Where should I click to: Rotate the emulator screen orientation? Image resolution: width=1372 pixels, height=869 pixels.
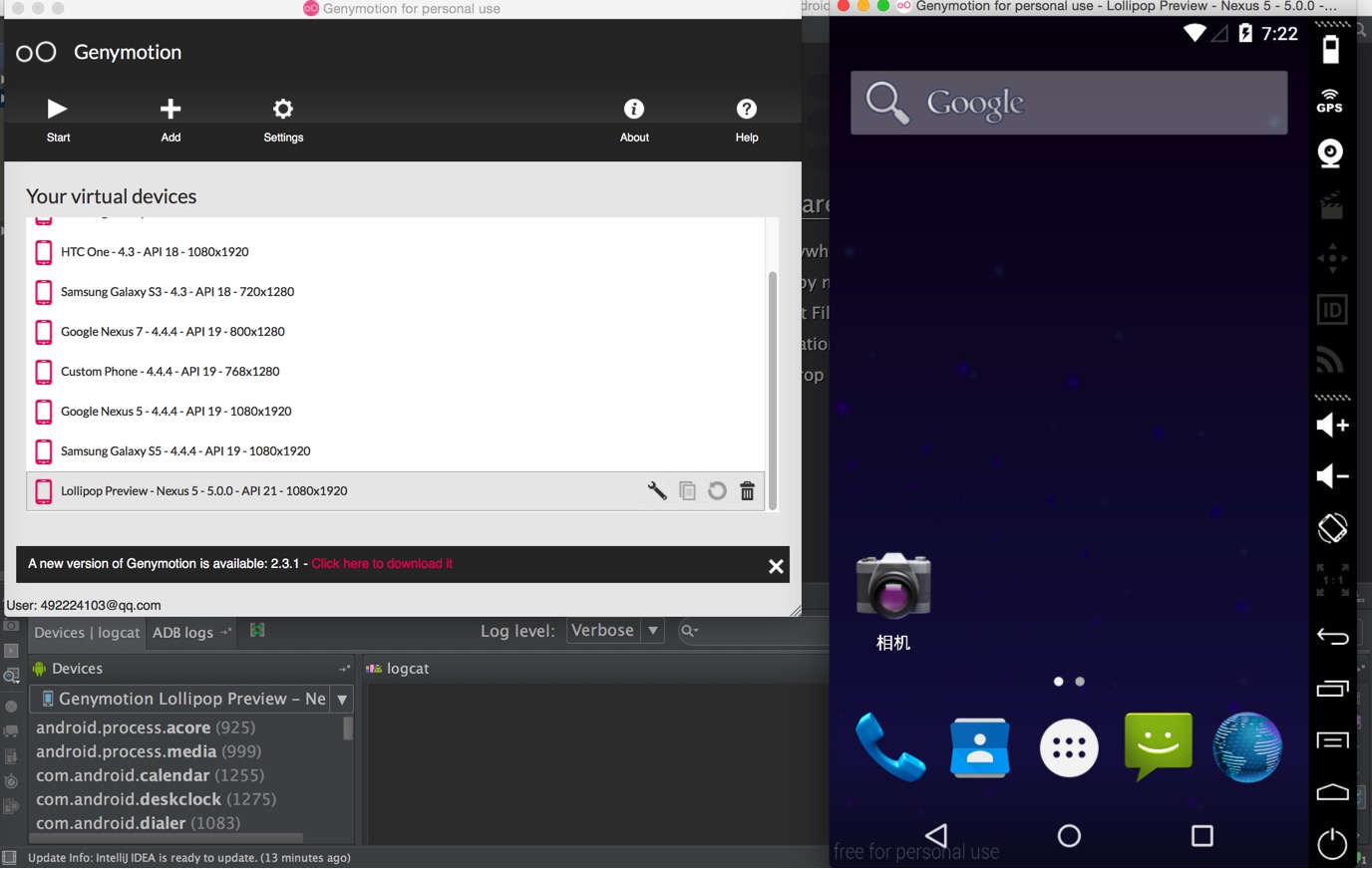[1332, 527]
